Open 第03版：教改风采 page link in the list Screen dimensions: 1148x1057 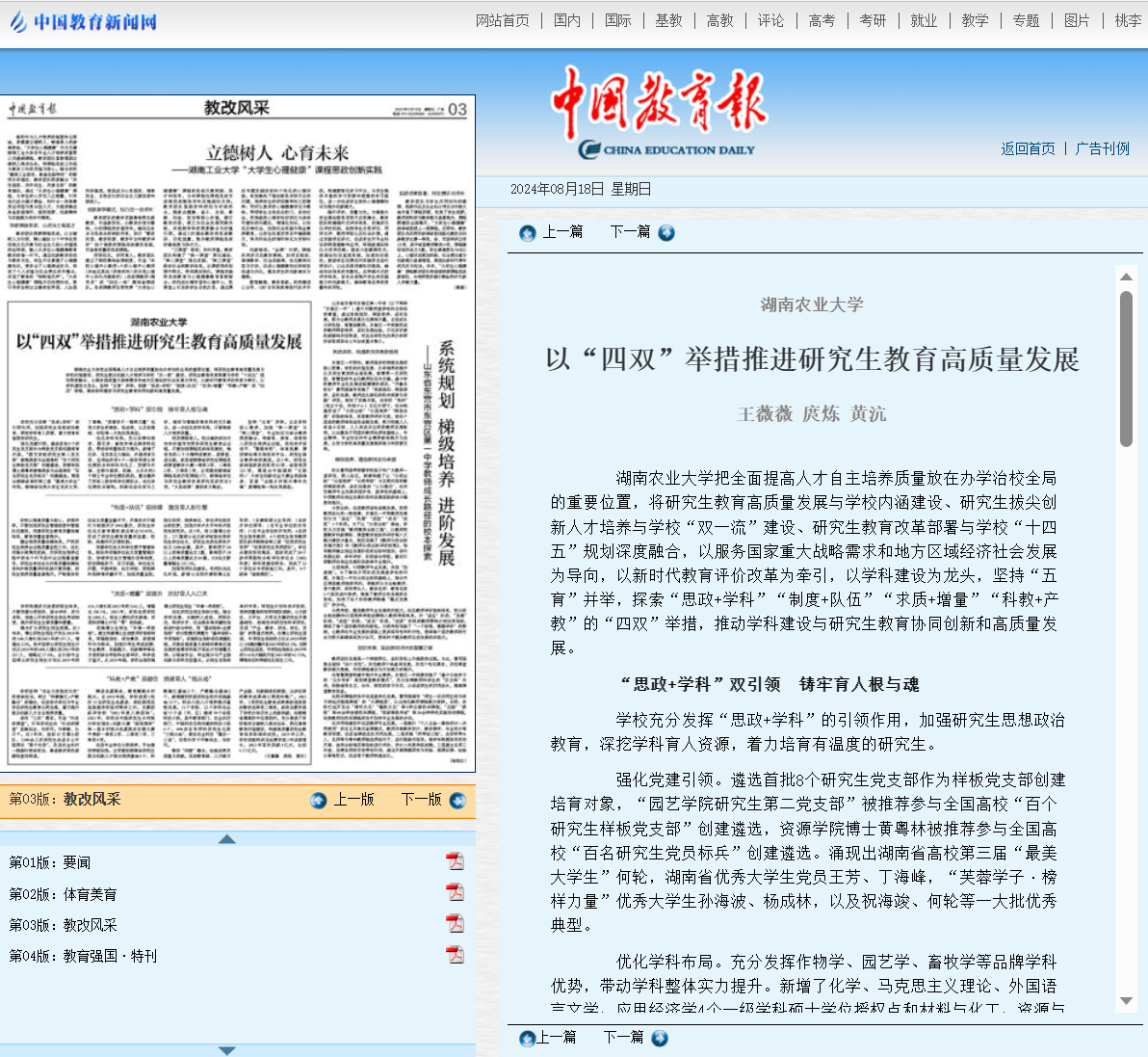[63, 925]
